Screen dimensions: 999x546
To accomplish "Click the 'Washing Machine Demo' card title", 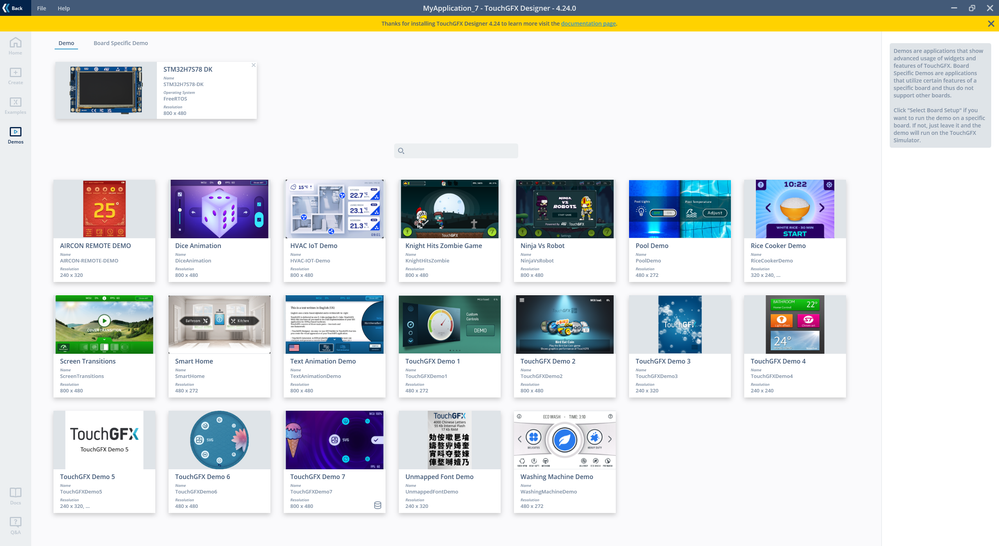I will (557, 477).
